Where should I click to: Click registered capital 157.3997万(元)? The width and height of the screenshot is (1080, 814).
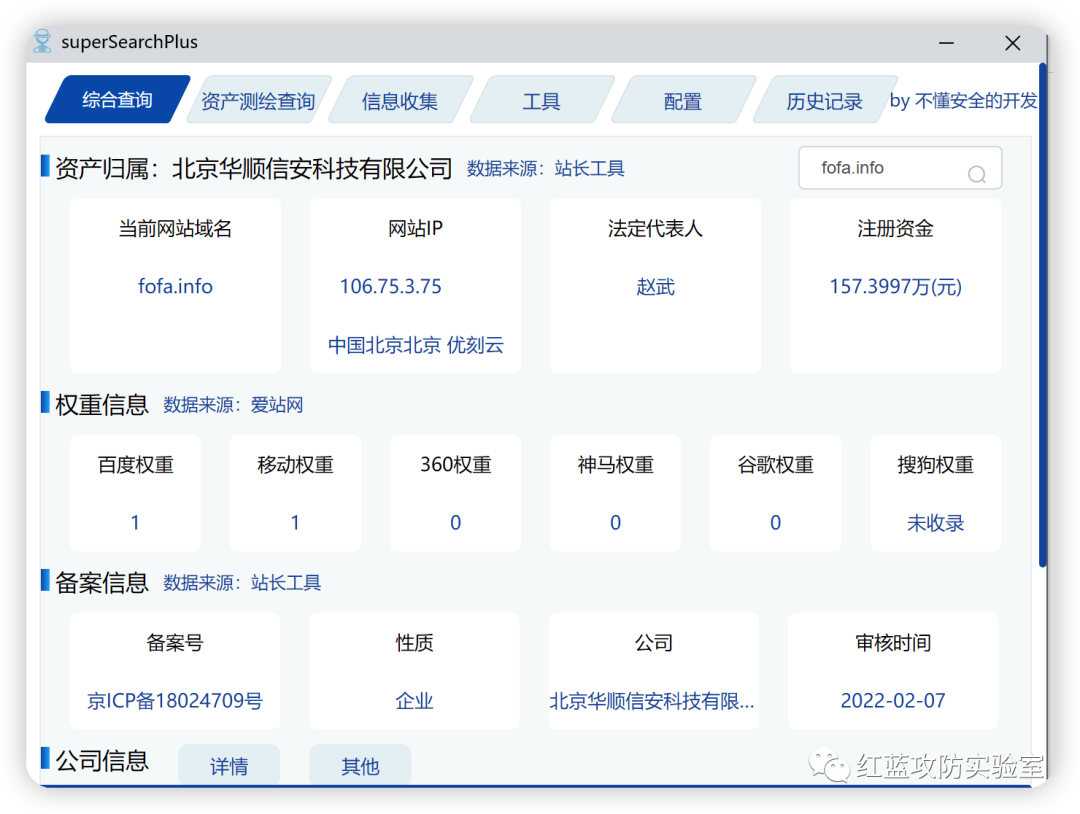click(895, 286)
